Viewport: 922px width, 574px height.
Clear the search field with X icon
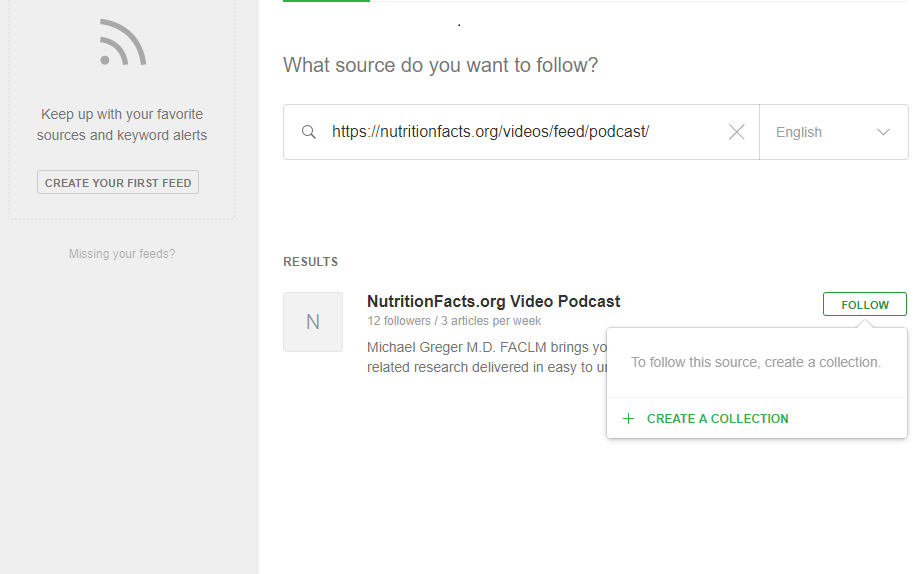click(737, 132)
